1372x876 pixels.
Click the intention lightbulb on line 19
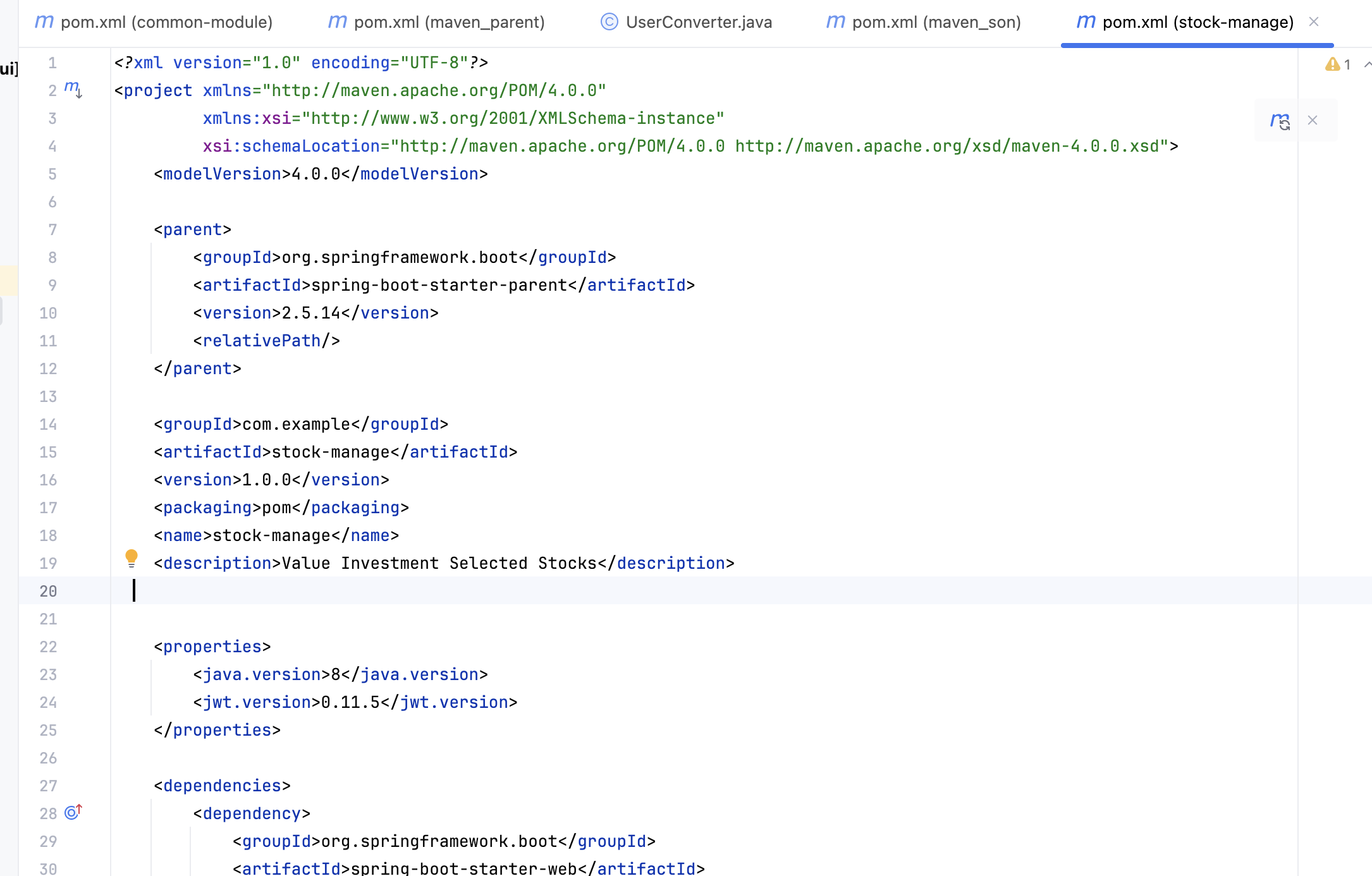point(132,557)
